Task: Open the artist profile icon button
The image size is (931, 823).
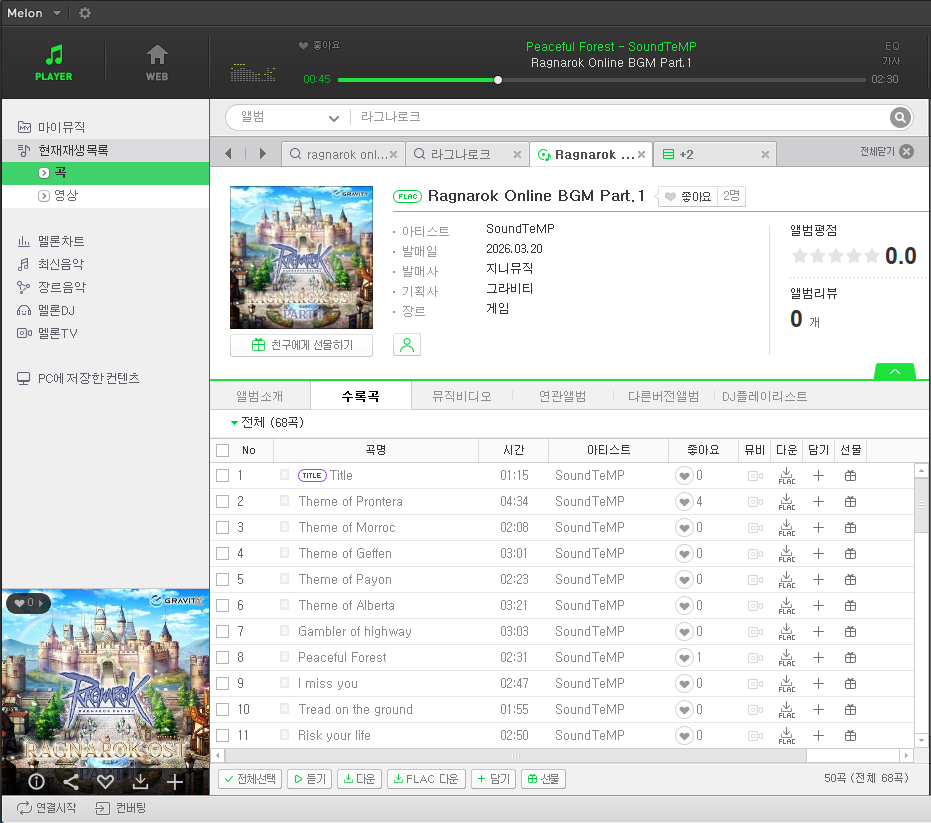Action: (x=407, y=345)
